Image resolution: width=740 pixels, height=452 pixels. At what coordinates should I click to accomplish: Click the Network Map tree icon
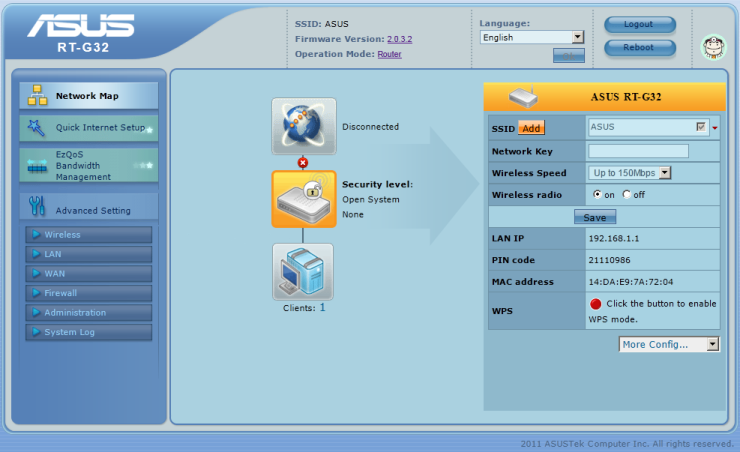37,95
